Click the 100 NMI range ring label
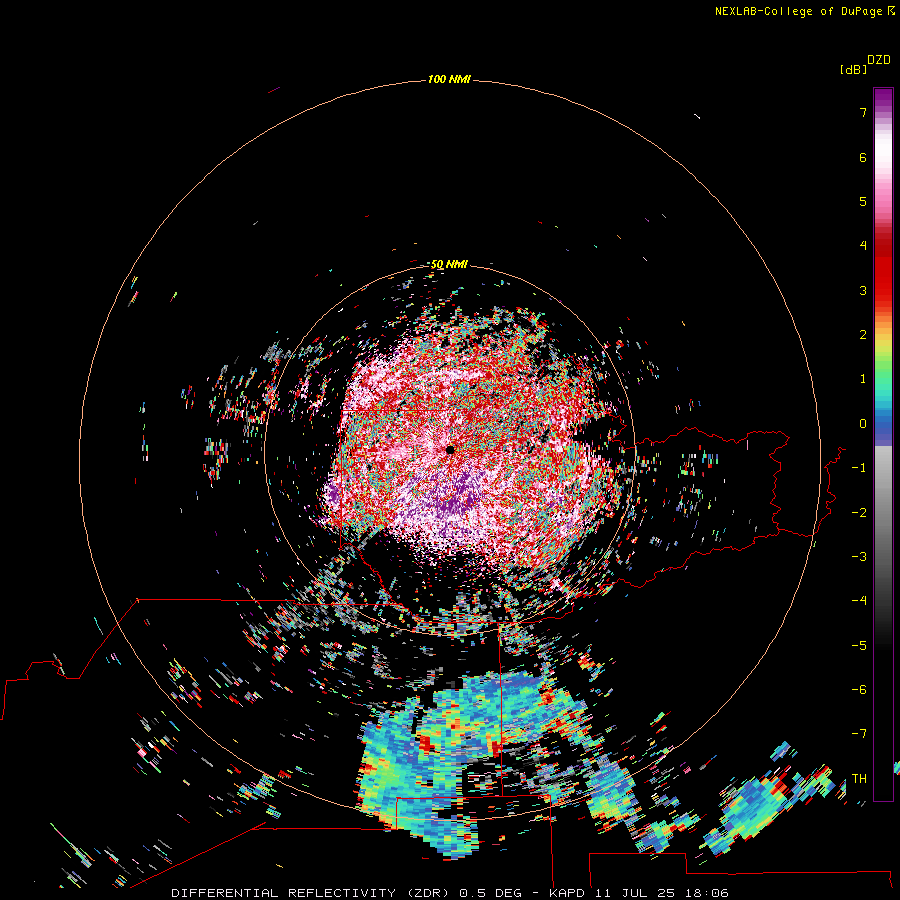This screenshot has height=900, width=900. 449,79
